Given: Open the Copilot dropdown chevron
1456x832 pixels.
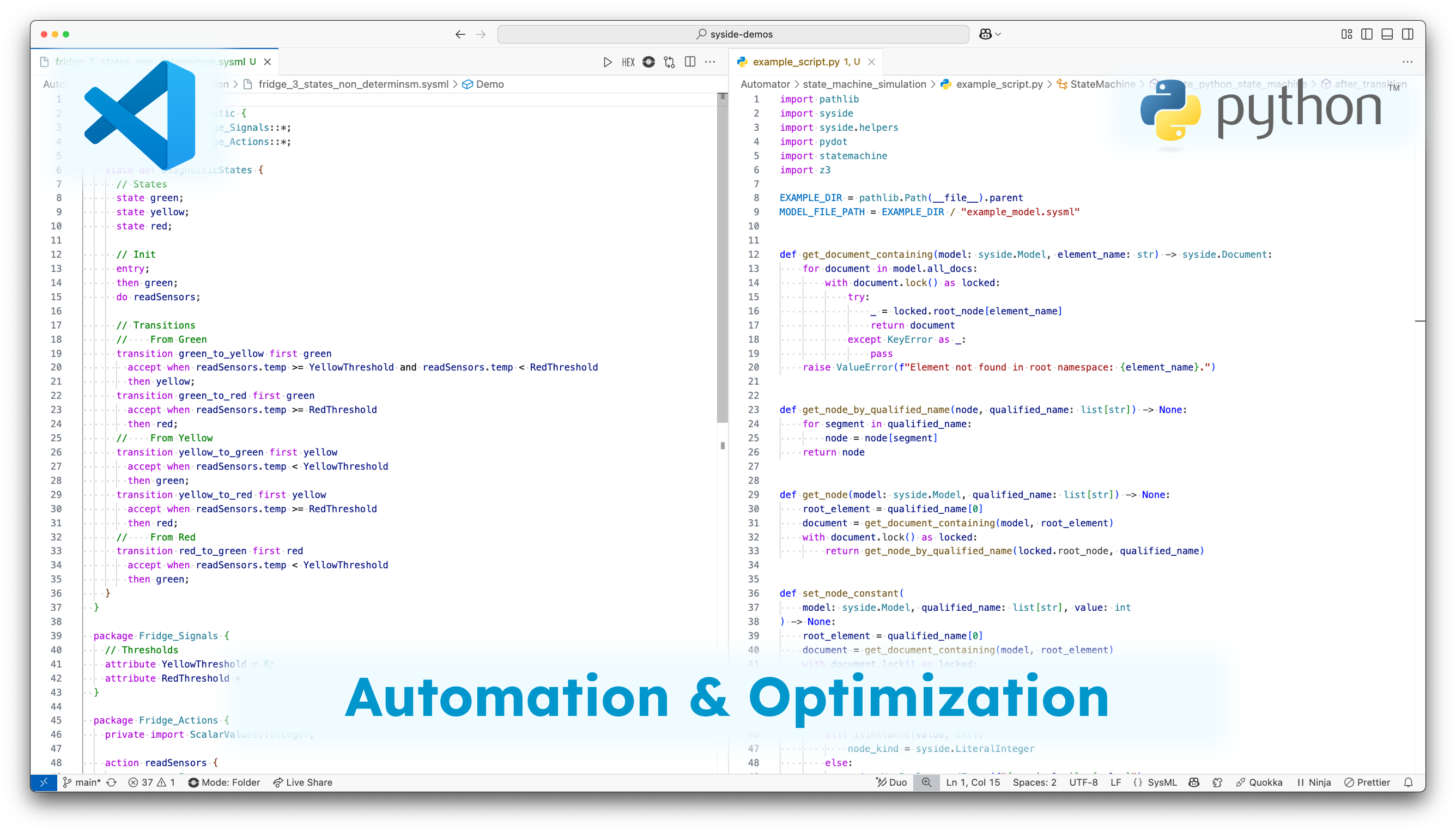Looking at the screenshot, I should tap(998, 34).
